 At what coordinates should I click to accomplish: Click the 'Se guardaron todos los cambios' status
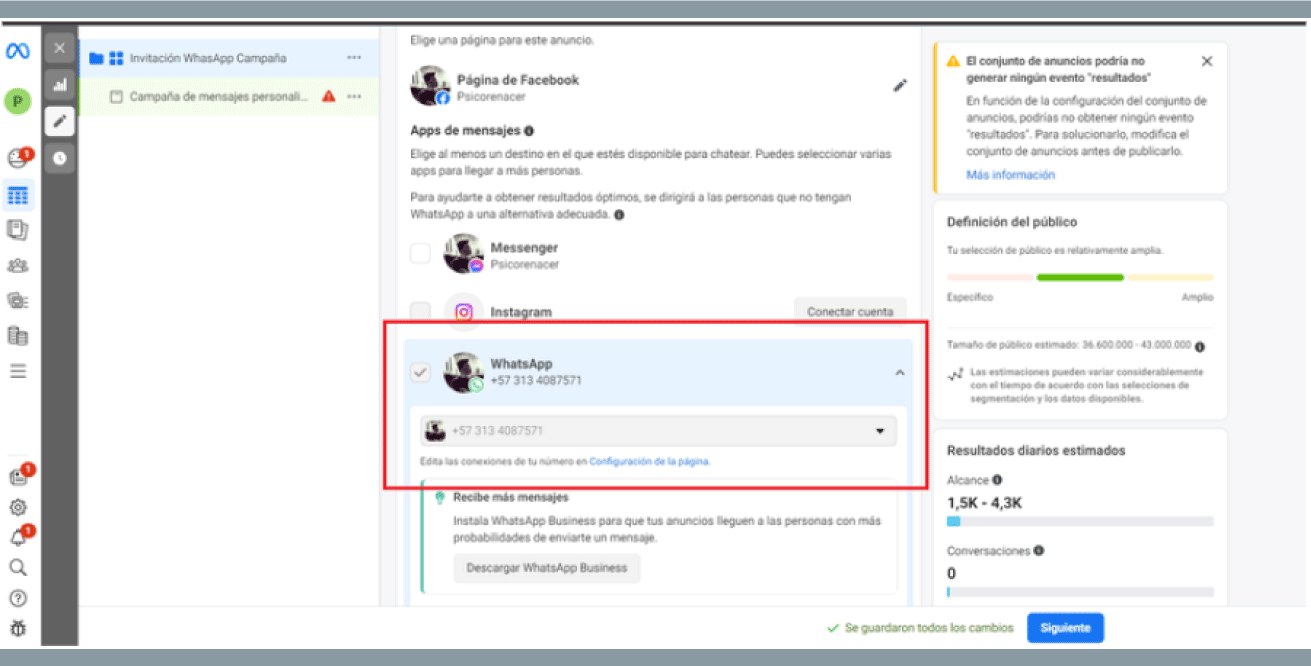920,628
